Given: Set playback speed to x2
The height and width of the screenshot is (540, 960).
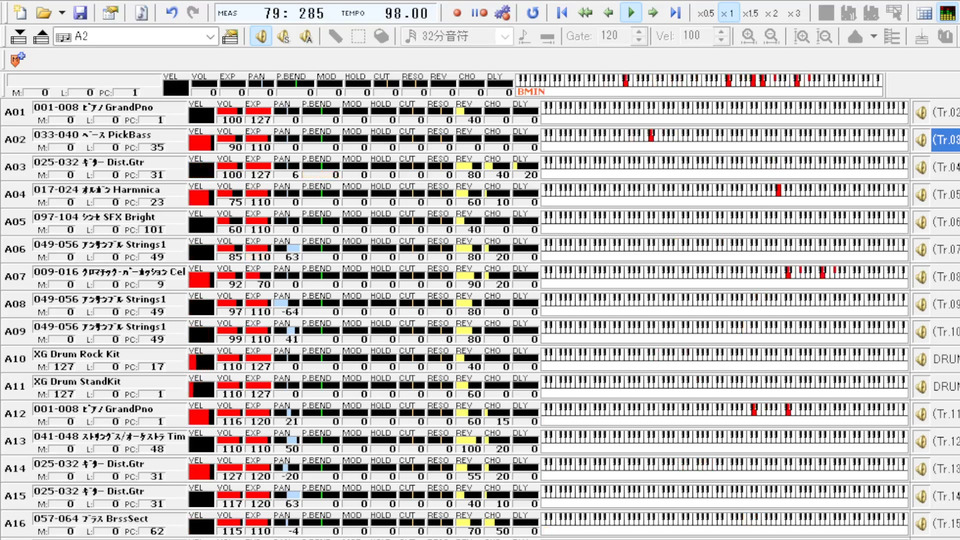Looking at the screenshot, I should pyautogui.click(x=771, y=13).
